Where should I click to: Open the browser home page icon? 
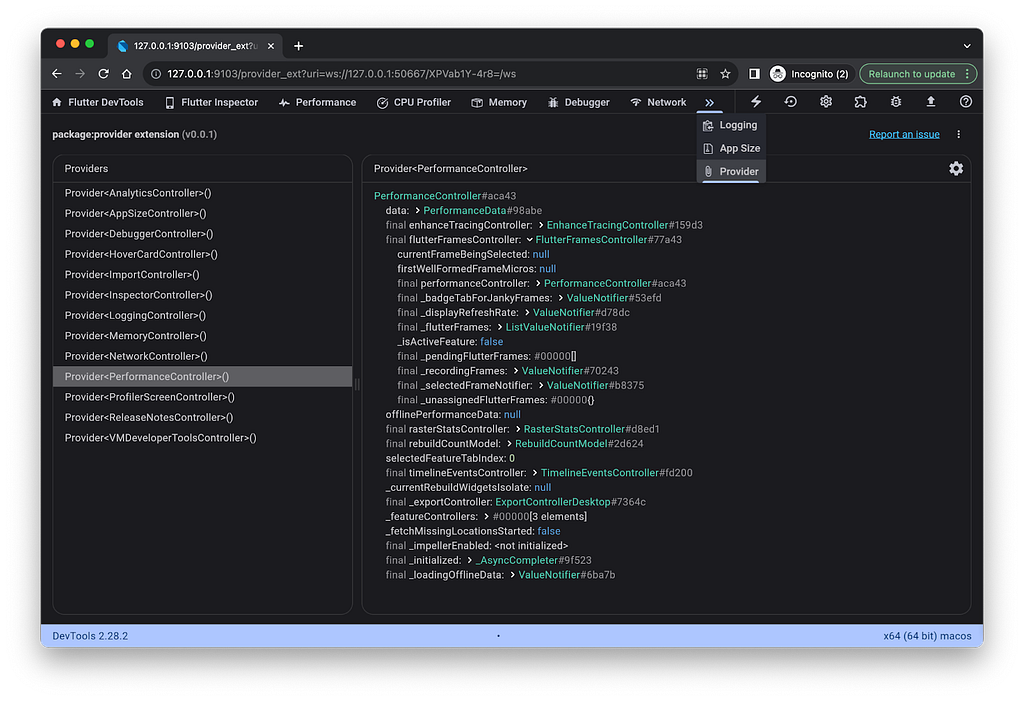[x=127, y=74]
